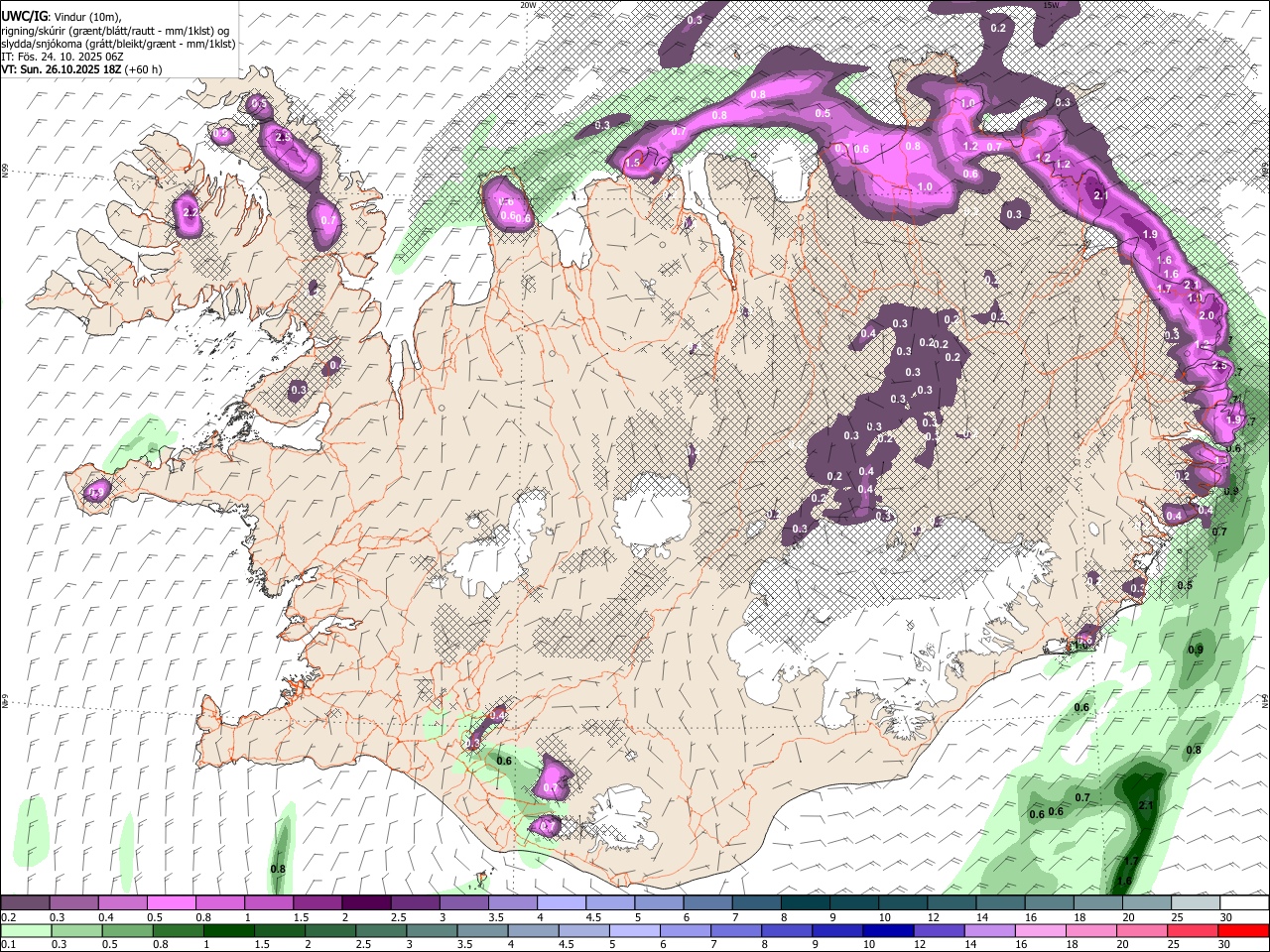Click the '0.2' tick label on the upper scale
Viewport: 1270px width, 952px height.
pyautogui.click(x=8, y=917)
